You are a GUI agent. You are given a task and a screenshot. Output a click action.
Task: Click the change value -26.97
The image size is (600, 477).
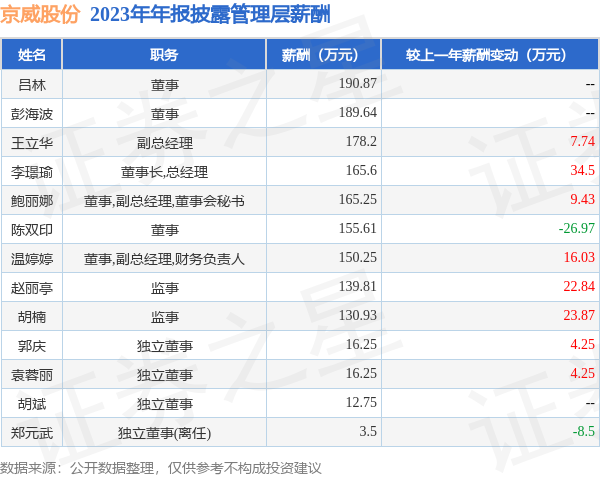click(577, 228)
